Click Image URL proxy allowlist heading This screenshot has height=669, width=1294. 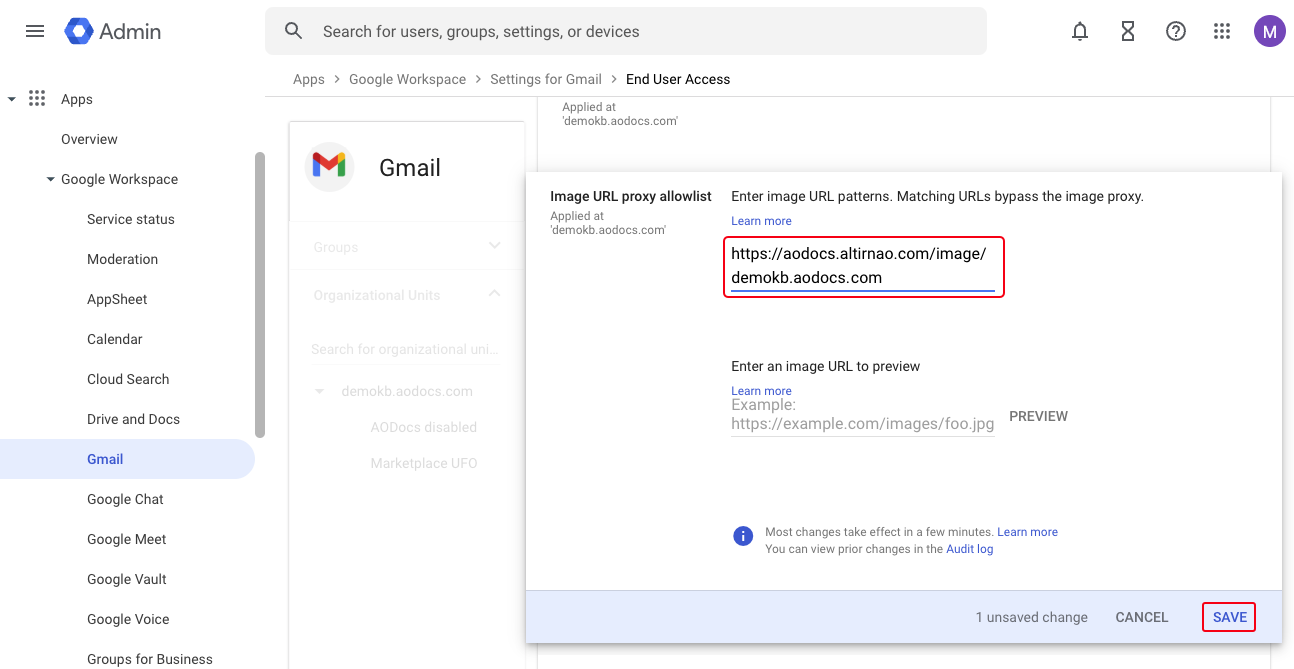pyautogui.click(x=631, y=196)
